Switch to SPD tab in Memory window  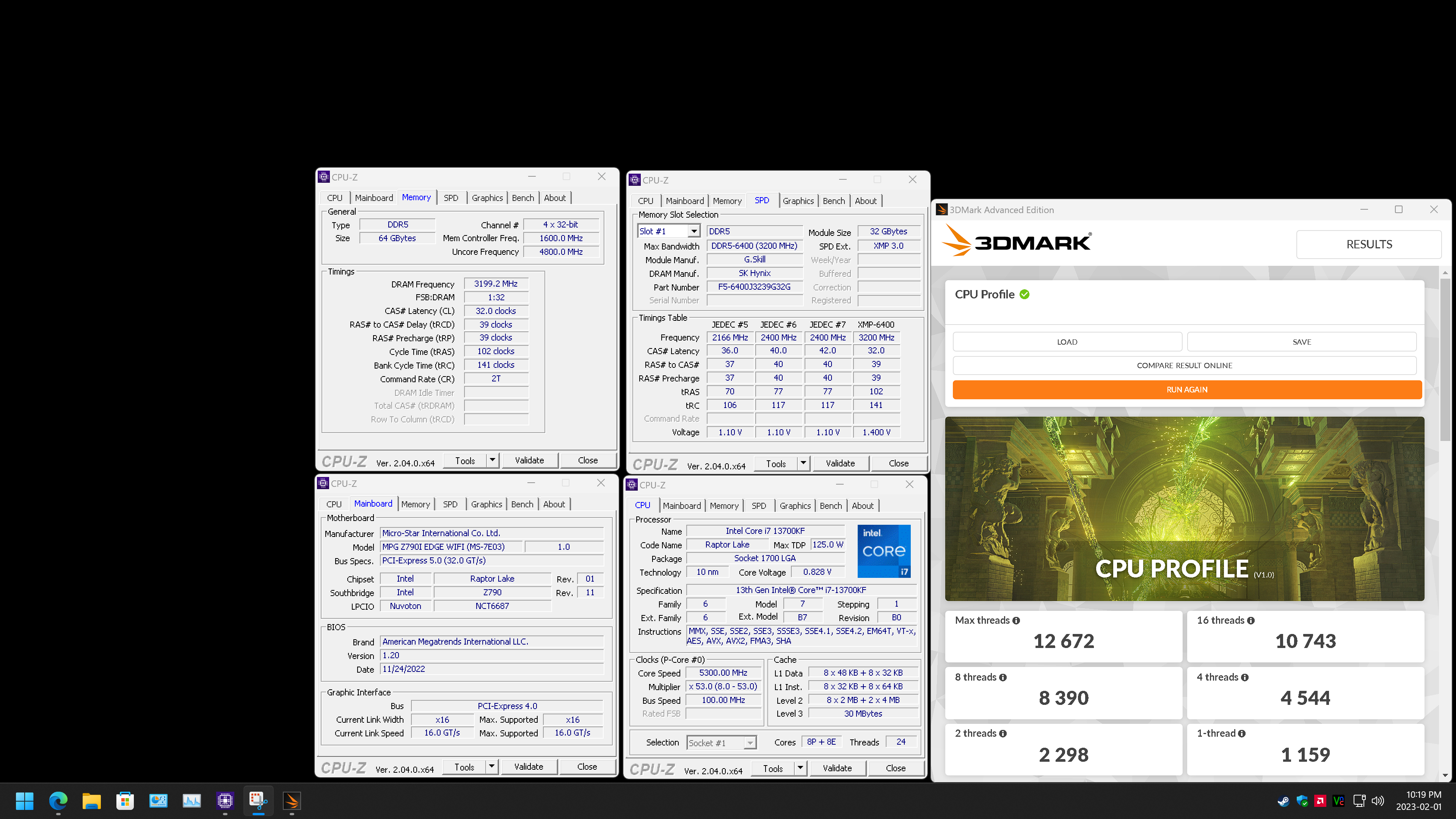[x=451, y=198]
